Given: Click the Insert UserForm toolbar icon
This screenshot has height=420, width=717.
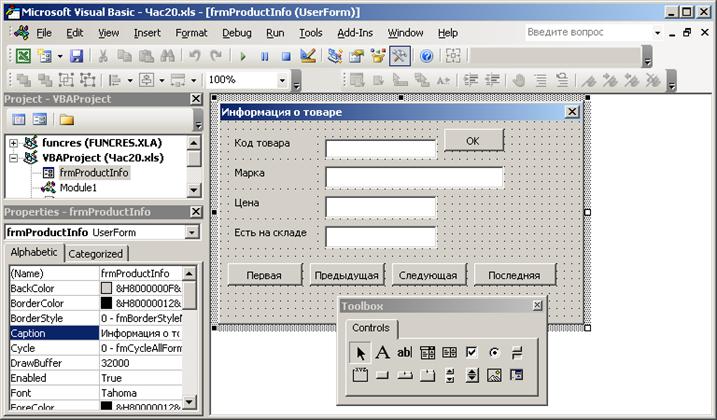Looking at the screenshot, I should (45, 56).
